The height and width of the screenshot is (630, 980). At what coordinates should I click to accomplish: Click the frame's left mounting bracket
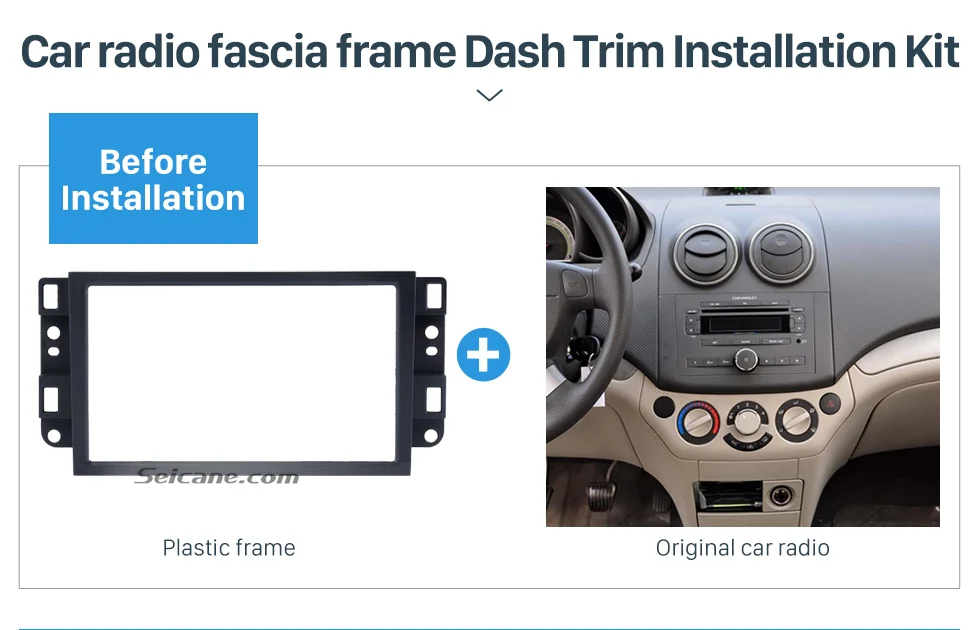click(54, 362)
